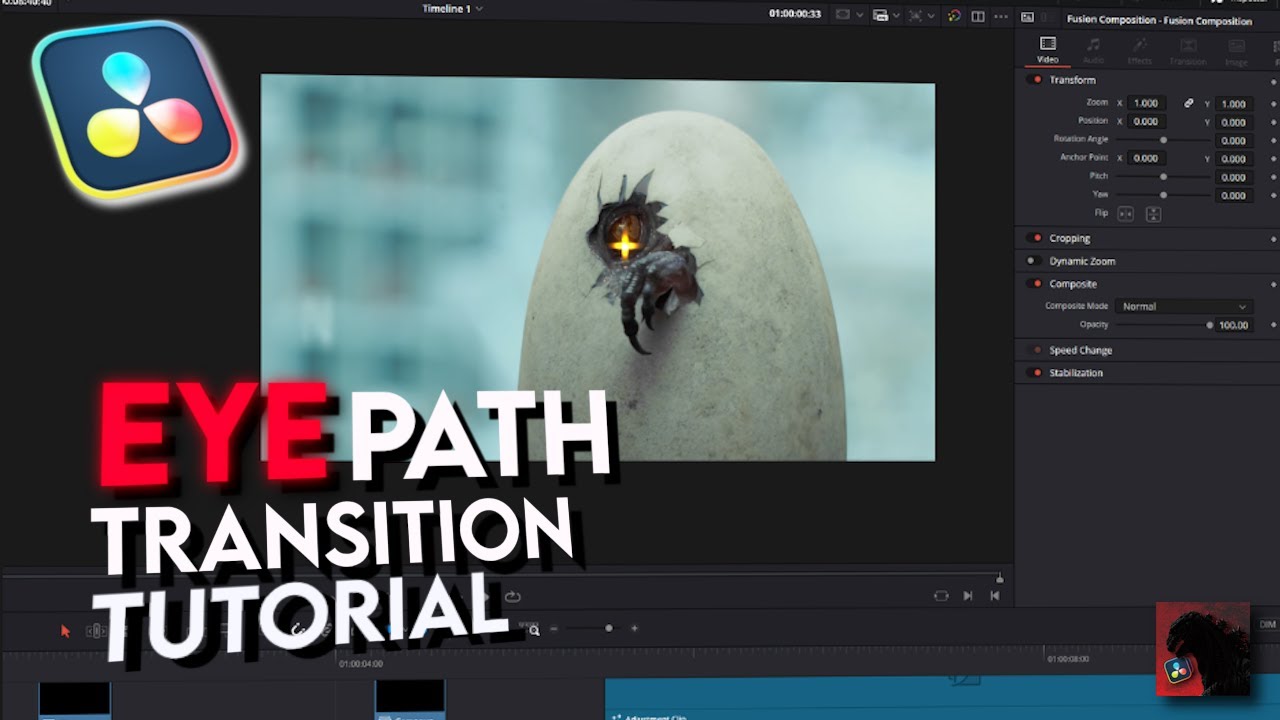
Task: Adjust the Rotation Angle slider
Action: point(1163,140)
